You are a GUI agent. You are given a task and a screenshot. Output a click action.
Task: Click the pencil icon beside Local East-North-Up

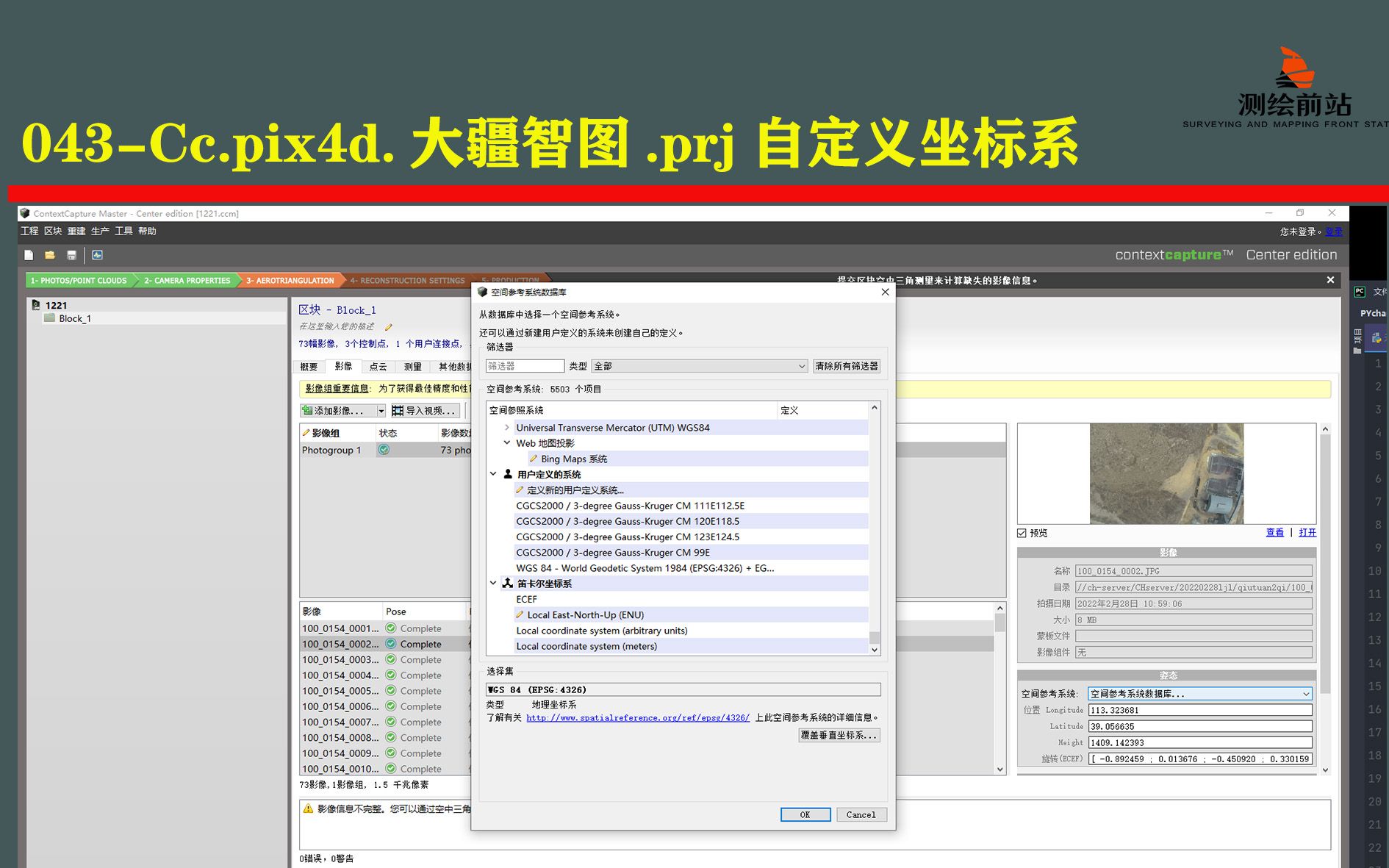pyautogui.click(x=520, y=614)
